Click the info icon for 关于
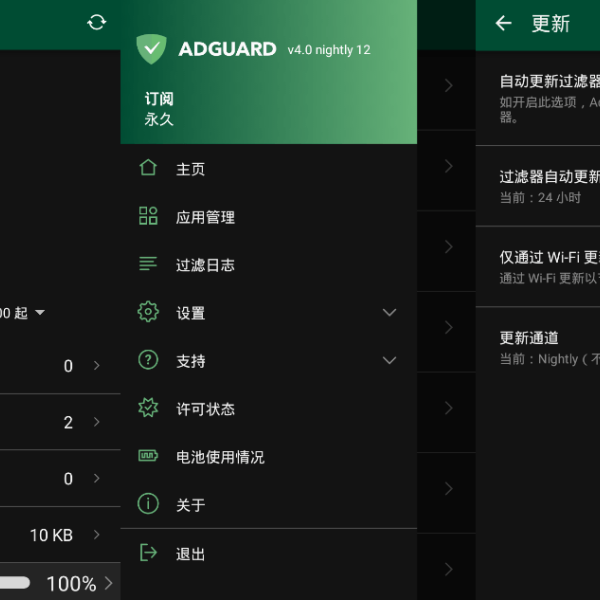 148,504
